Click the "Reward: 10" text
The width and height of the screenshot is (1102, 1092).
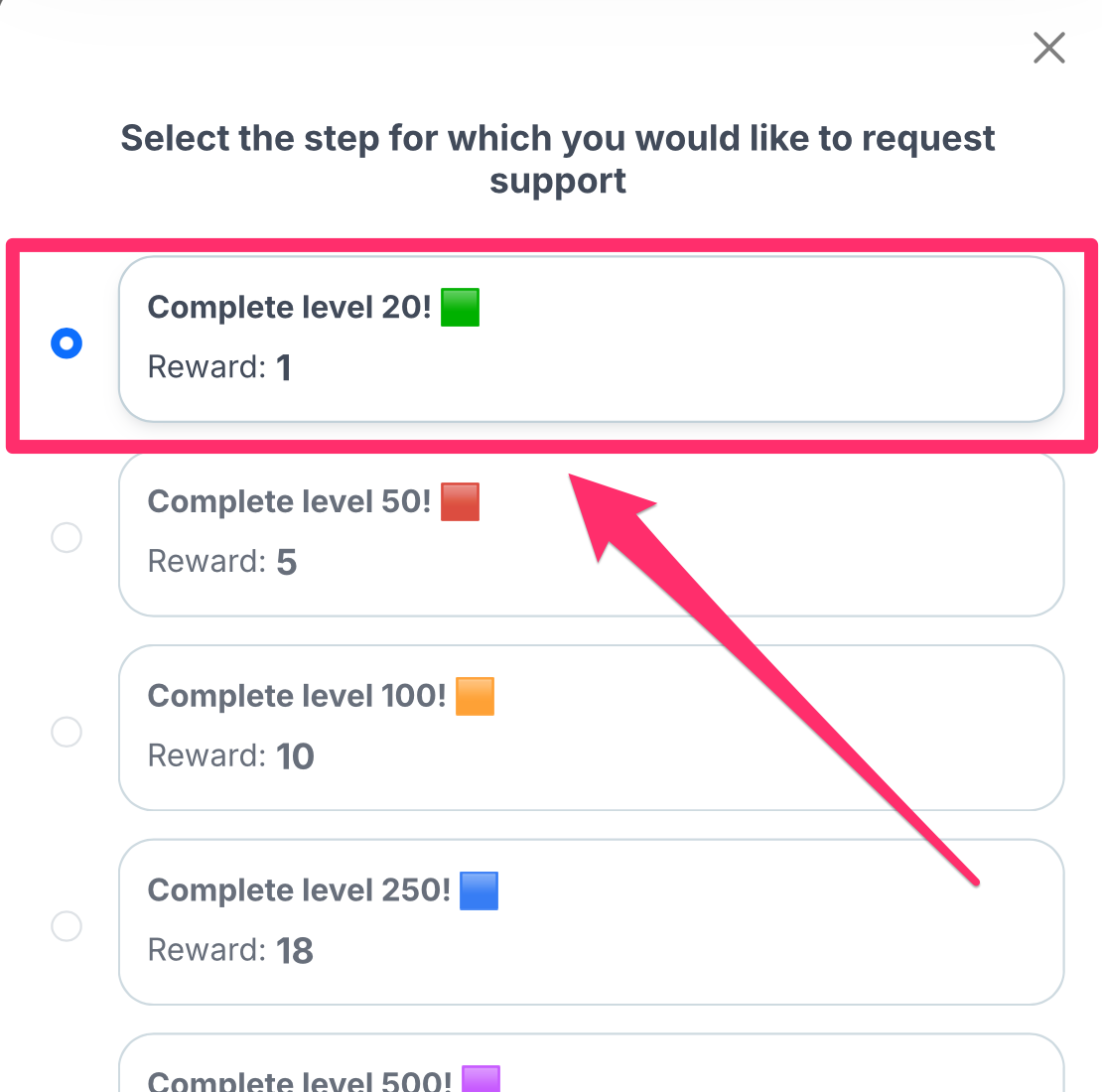230,757
